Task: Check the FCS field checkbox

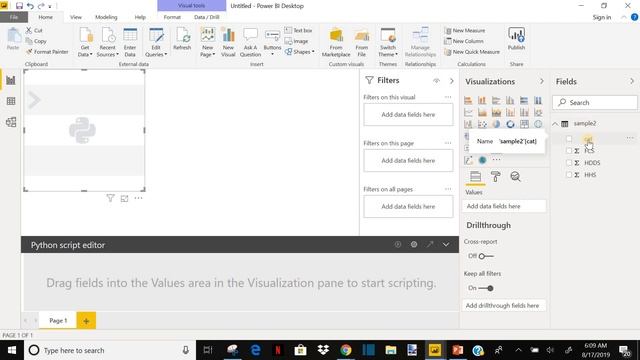Action: pyautogui.click(x=569, y=151)
